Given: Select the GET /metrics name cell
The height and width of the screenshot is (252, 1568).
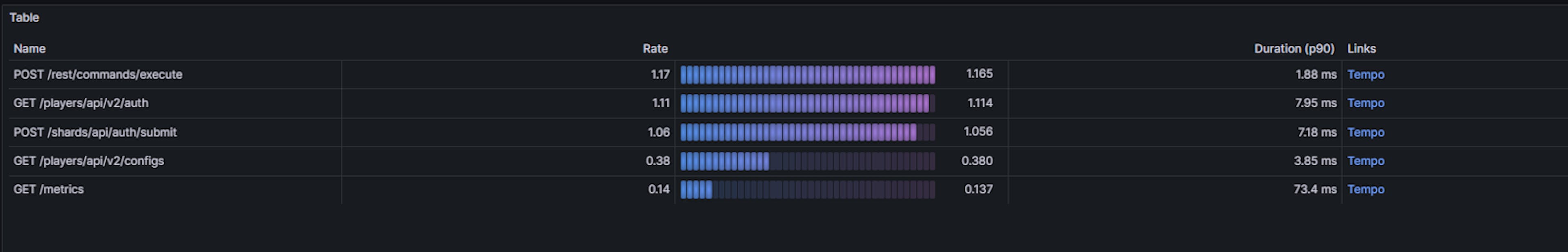Looking at the screenshot, I should coord(49,189).
